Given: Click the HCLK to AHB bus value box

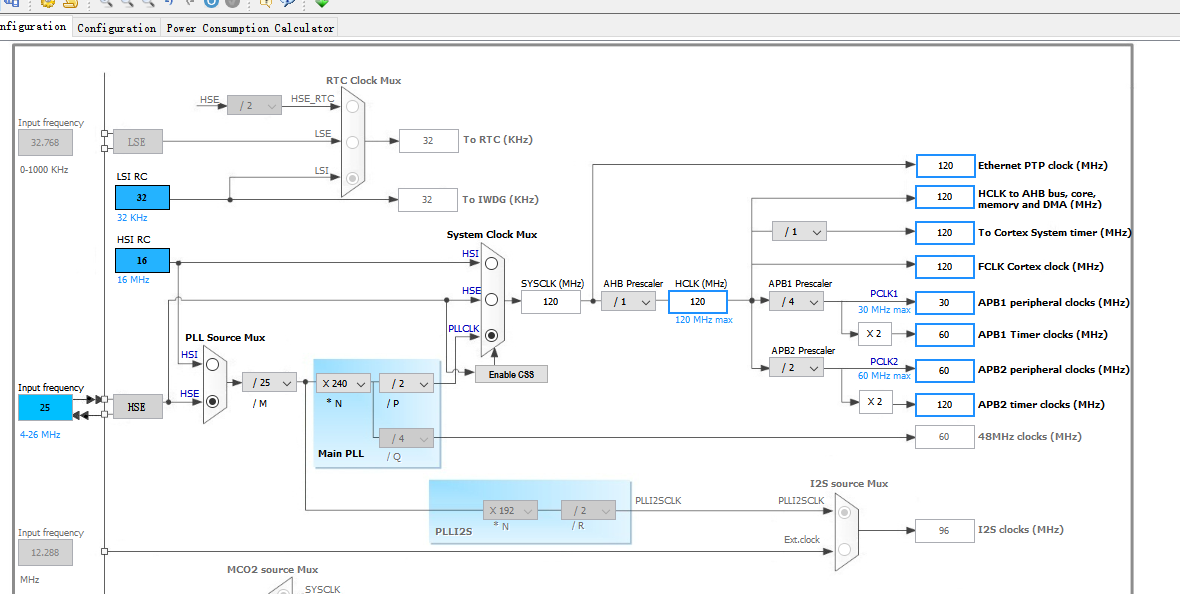Looking at the screenshot, I should point(945,197).
